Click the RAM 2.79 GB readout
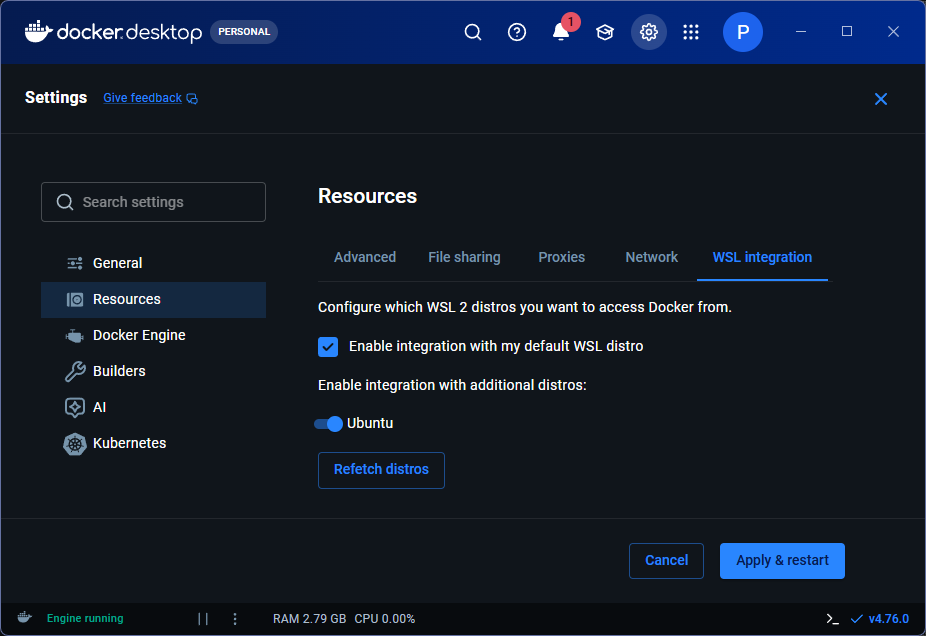This screenshot has width=926, height=636. point(309,619)
